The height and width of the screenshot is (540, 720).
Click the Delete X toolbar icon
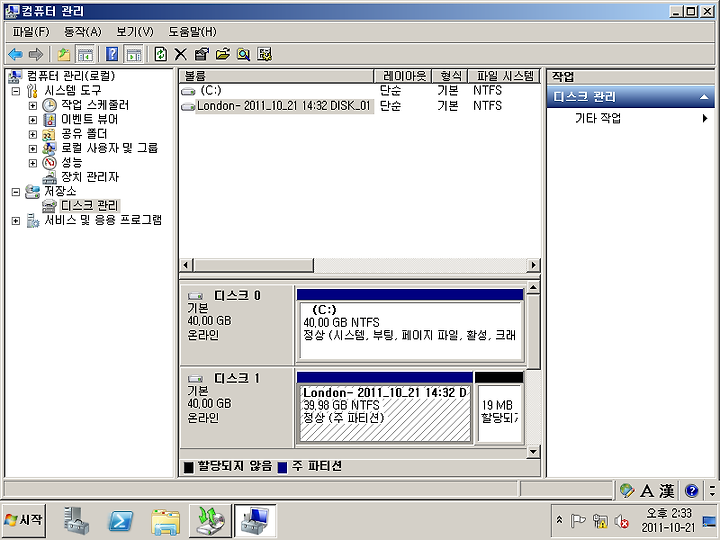coord(180,54)
